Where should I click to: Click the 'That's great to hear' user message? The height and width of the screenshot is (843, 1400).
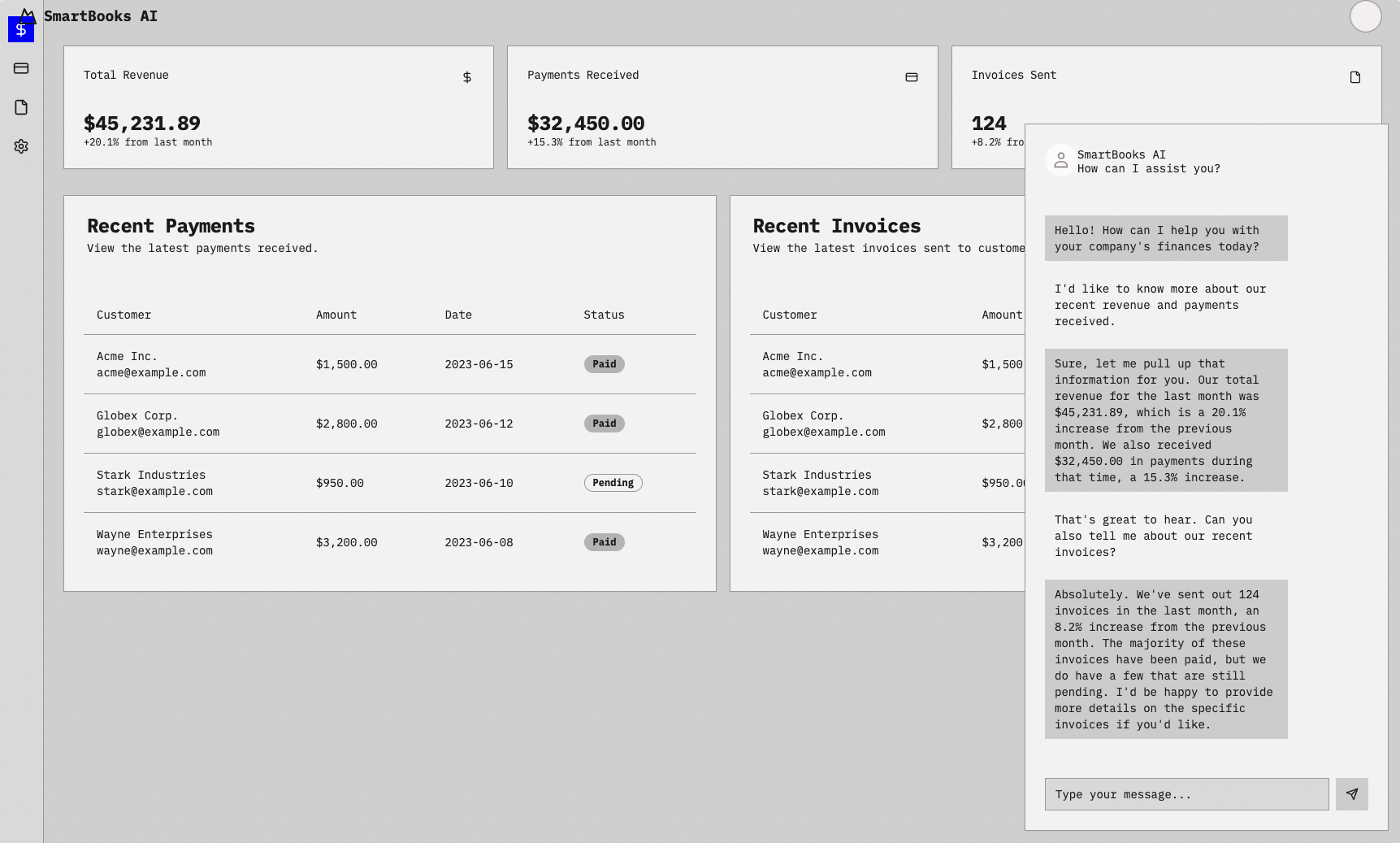click(1166, 536)
